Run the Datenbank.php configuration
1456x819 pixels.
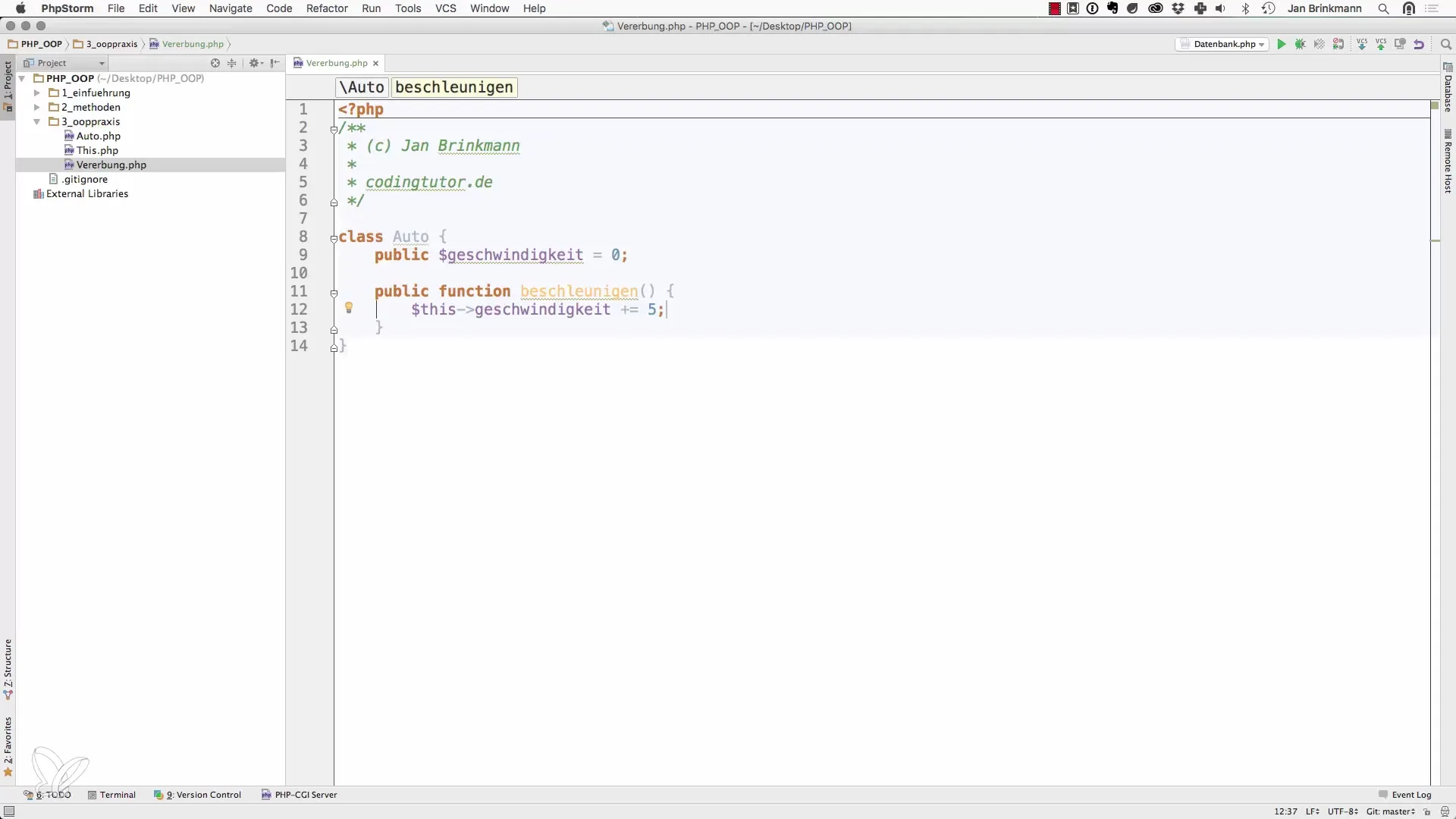click(x=1282, y=44)
